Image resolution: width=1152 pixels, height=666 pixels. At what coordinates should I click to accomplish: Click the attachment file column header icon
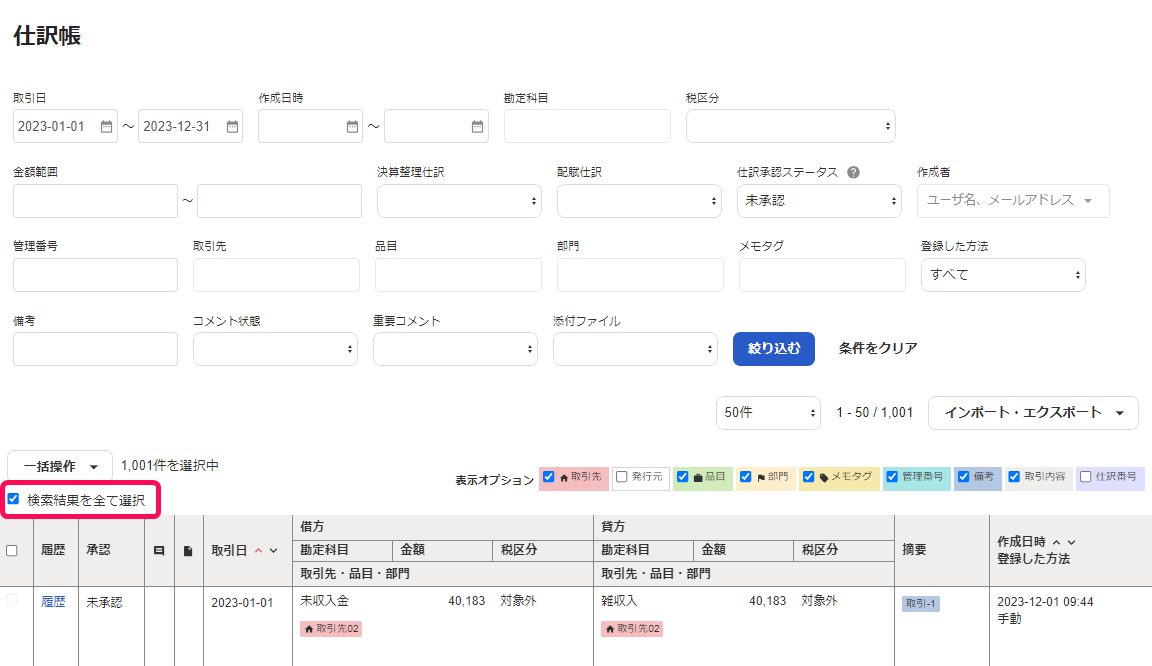[188, 551]
